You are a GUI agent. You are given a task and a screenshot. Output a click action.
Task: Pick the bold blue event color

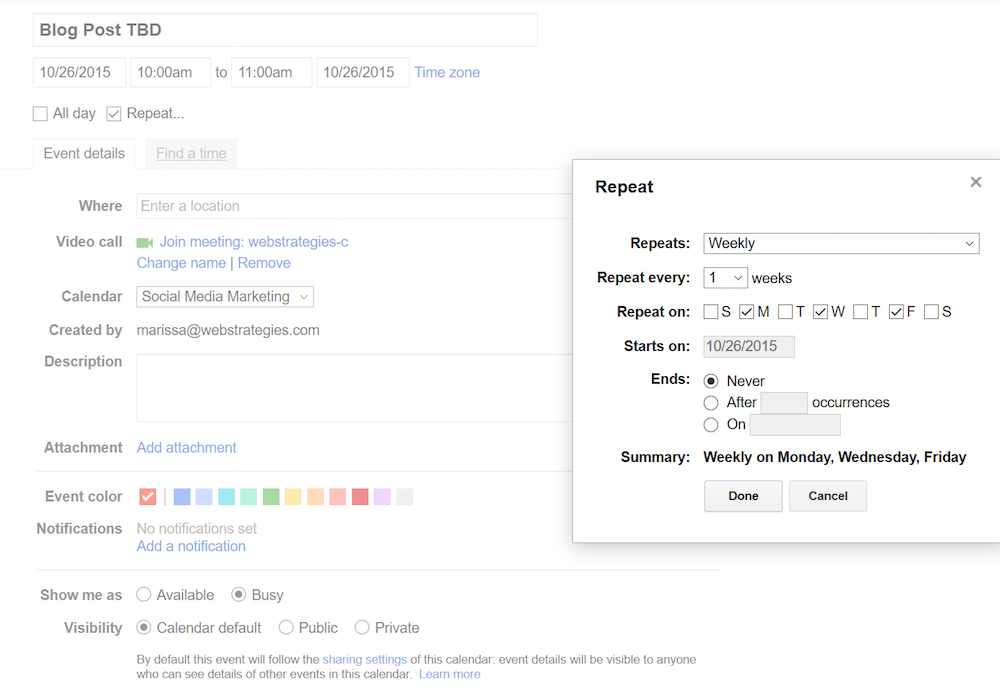182,497
